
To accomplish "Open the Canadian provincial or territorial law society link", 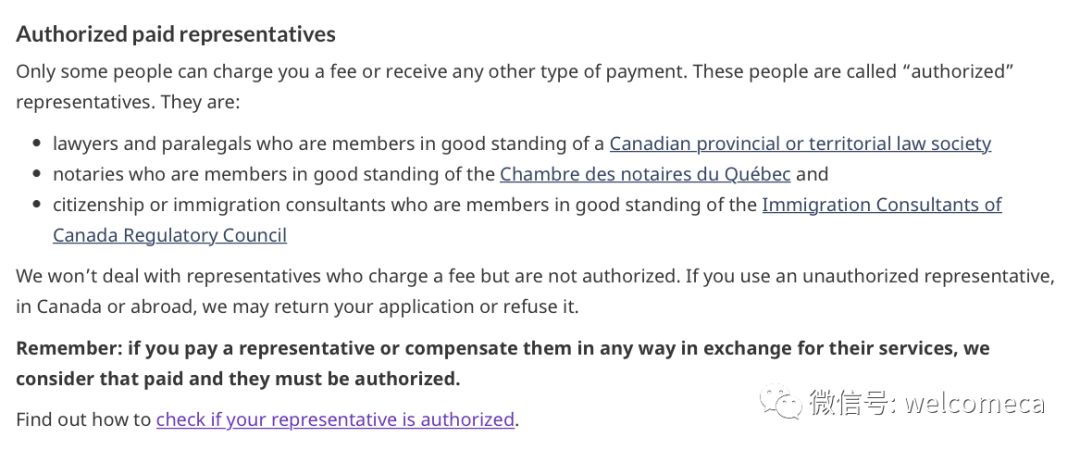I will click(800, 144).
